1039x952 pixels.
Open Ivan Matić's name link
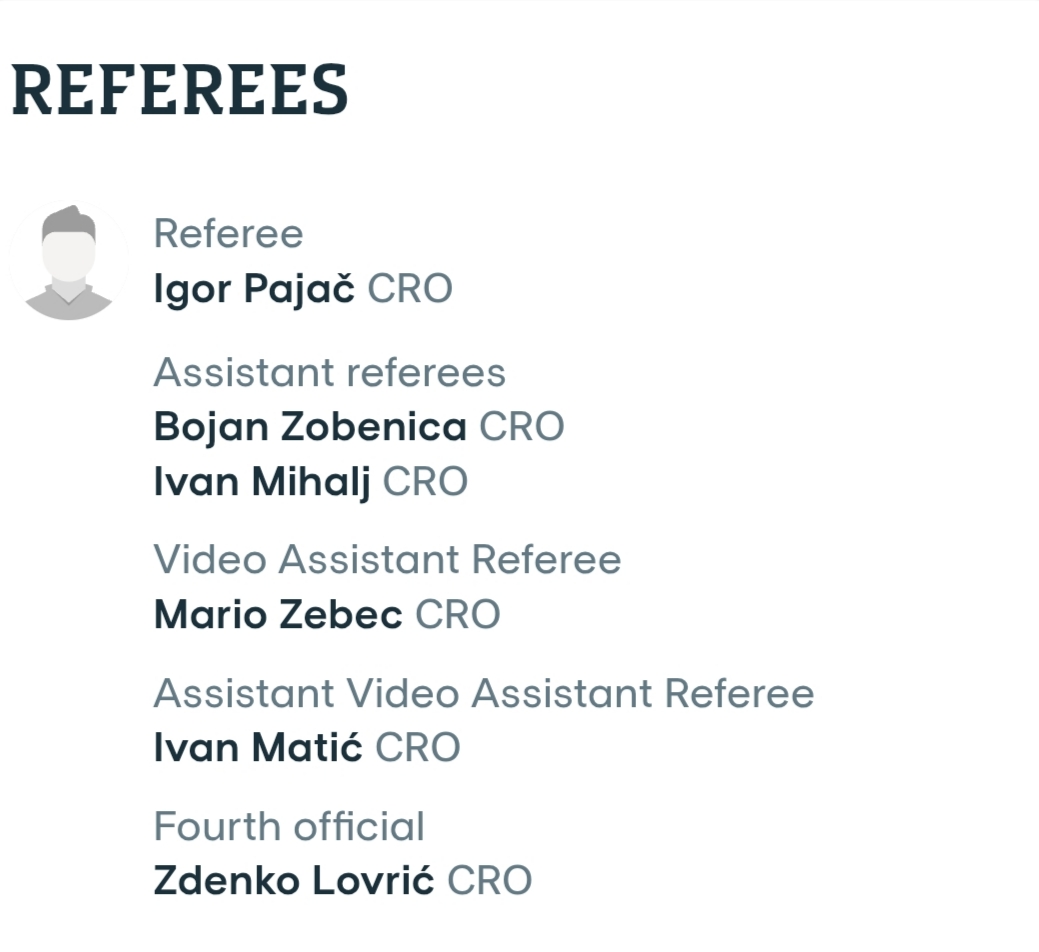click(258, 747)
